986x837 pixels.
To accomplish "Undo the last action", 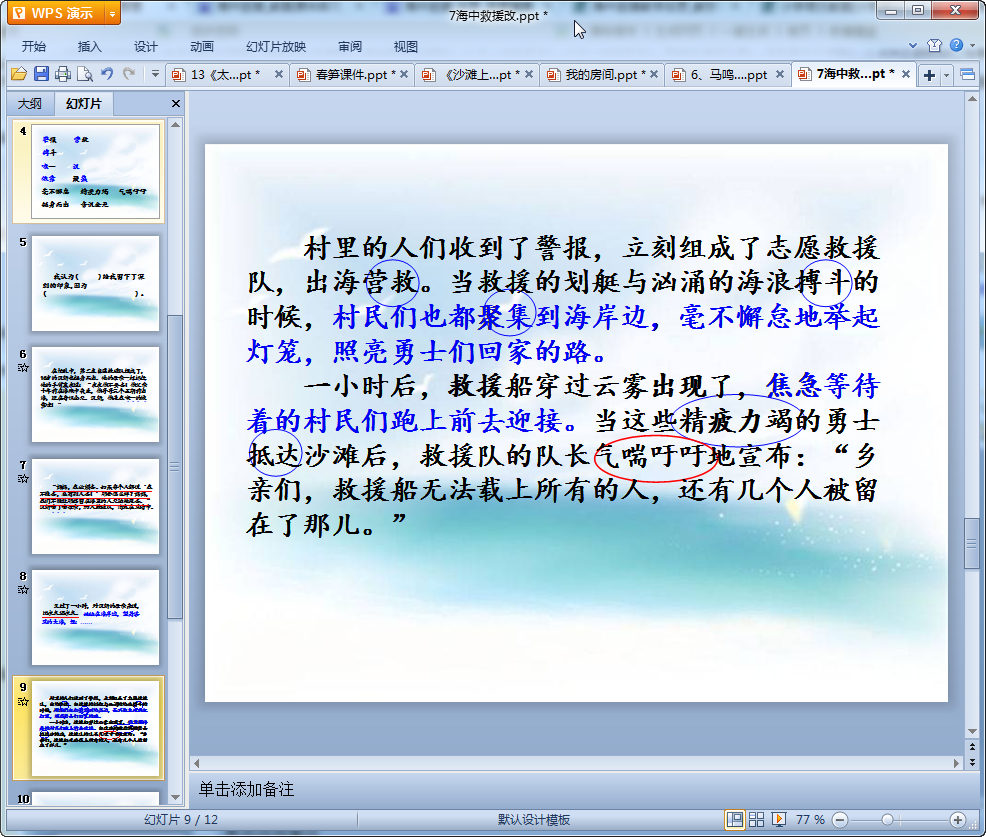I will [x=107, y=74].
